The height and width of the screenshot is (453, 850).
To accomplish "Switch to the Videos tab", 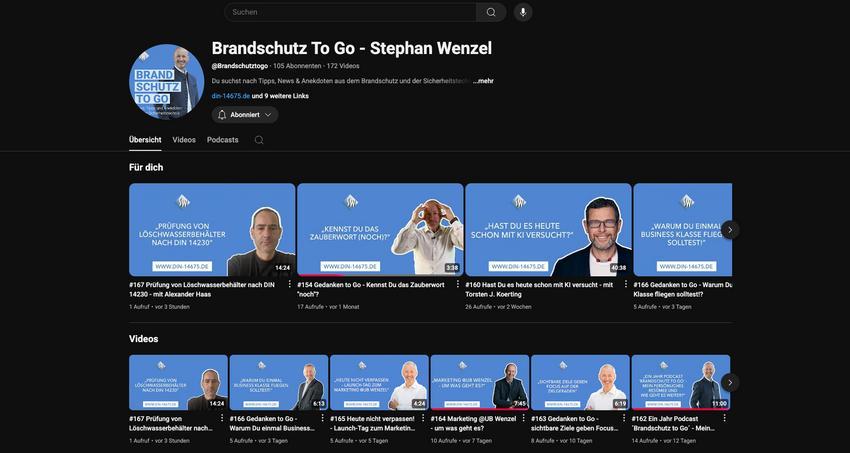I will pos(184,140).
